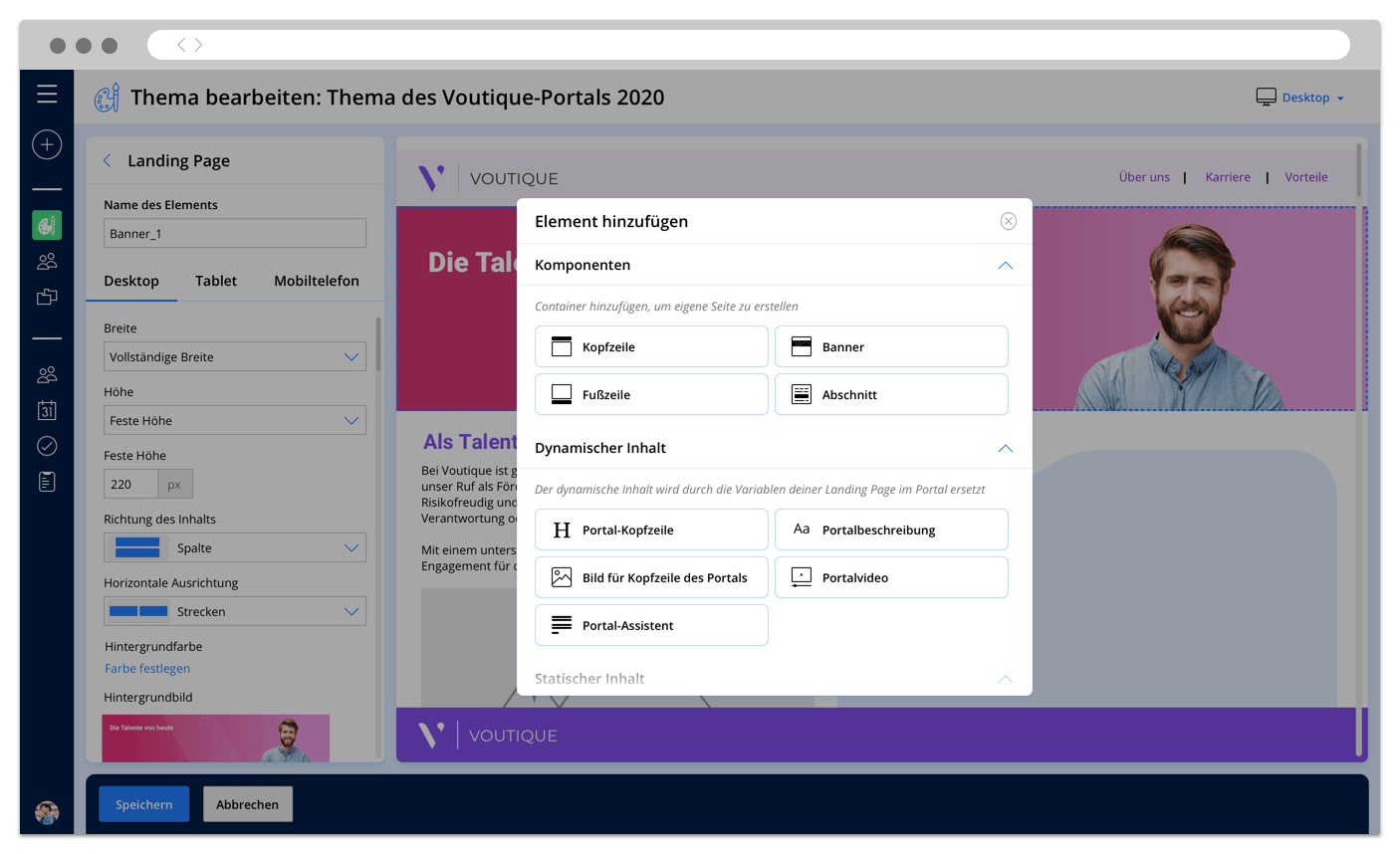Switch to the Mobiltelefon tab
Image resolution: width=1400 pixels, height=854 pixels.
coord(317,281)
